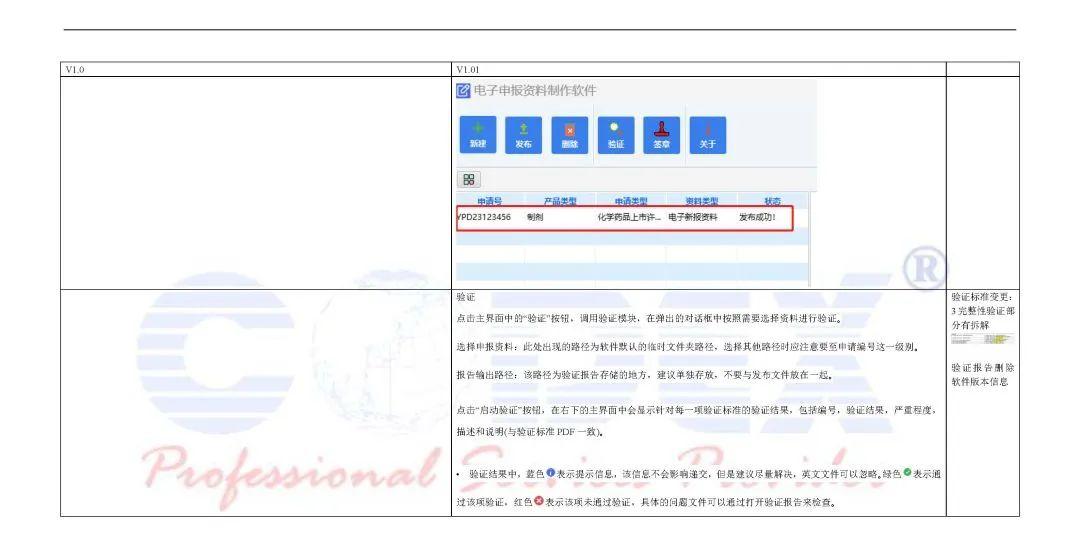Click the app logo beside 电子申报资料制作软件
This screenshot has width=1080, height=540.
[x=463, y=91]
